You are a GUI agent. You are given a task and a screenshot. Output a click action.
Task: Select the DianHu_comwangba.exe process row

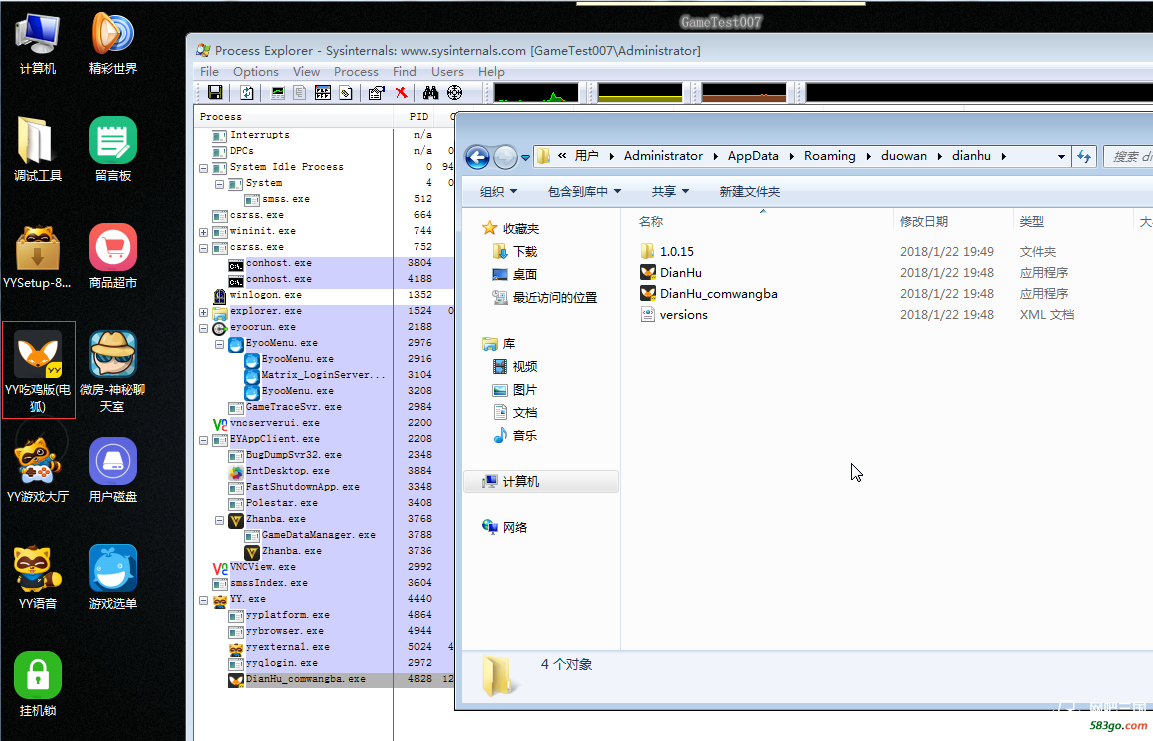click(x=324, y=679)
